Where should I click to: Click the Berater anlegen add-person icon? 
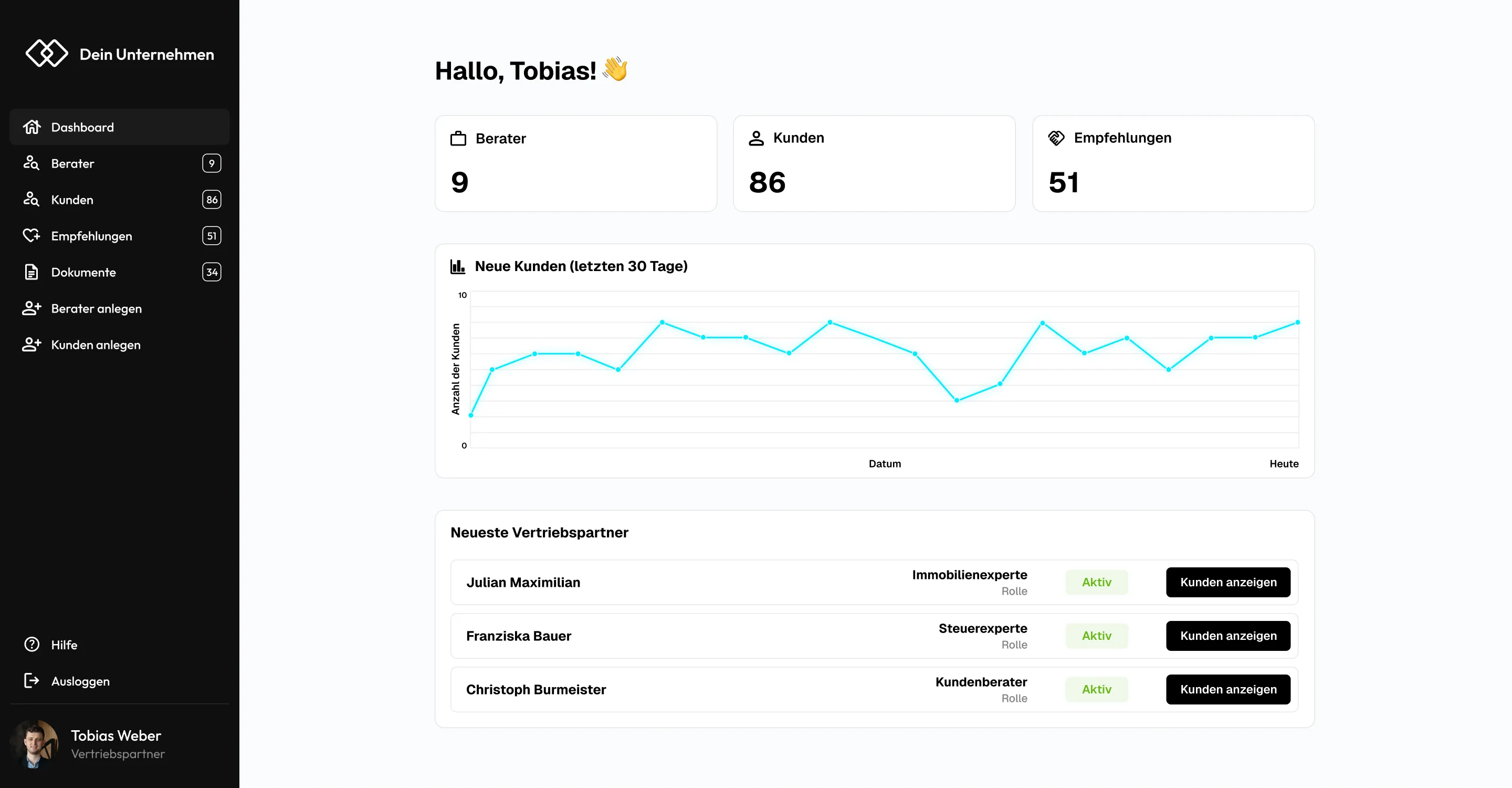coord(31,308)
